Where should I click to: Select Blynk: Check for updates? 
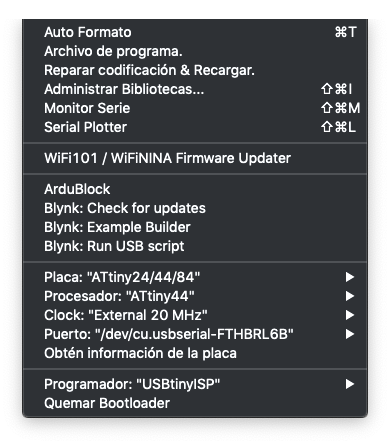point(195,208)
